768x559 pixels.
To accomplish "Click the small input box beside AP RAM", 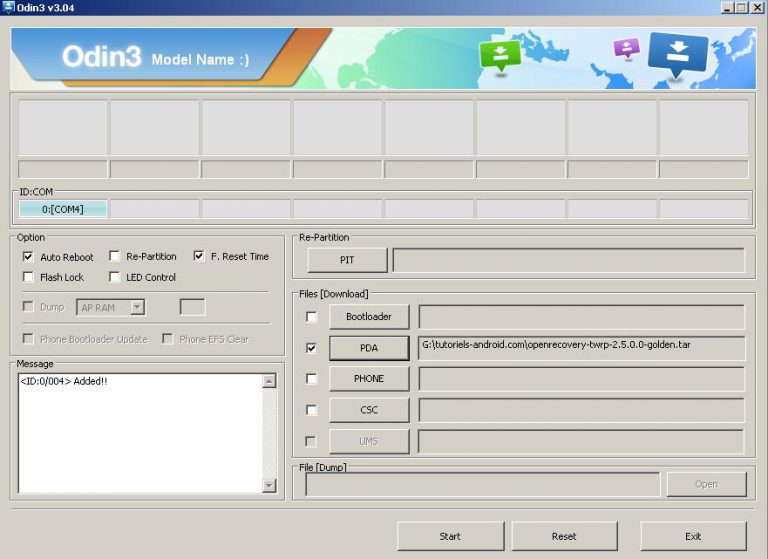I will [192, 307].
